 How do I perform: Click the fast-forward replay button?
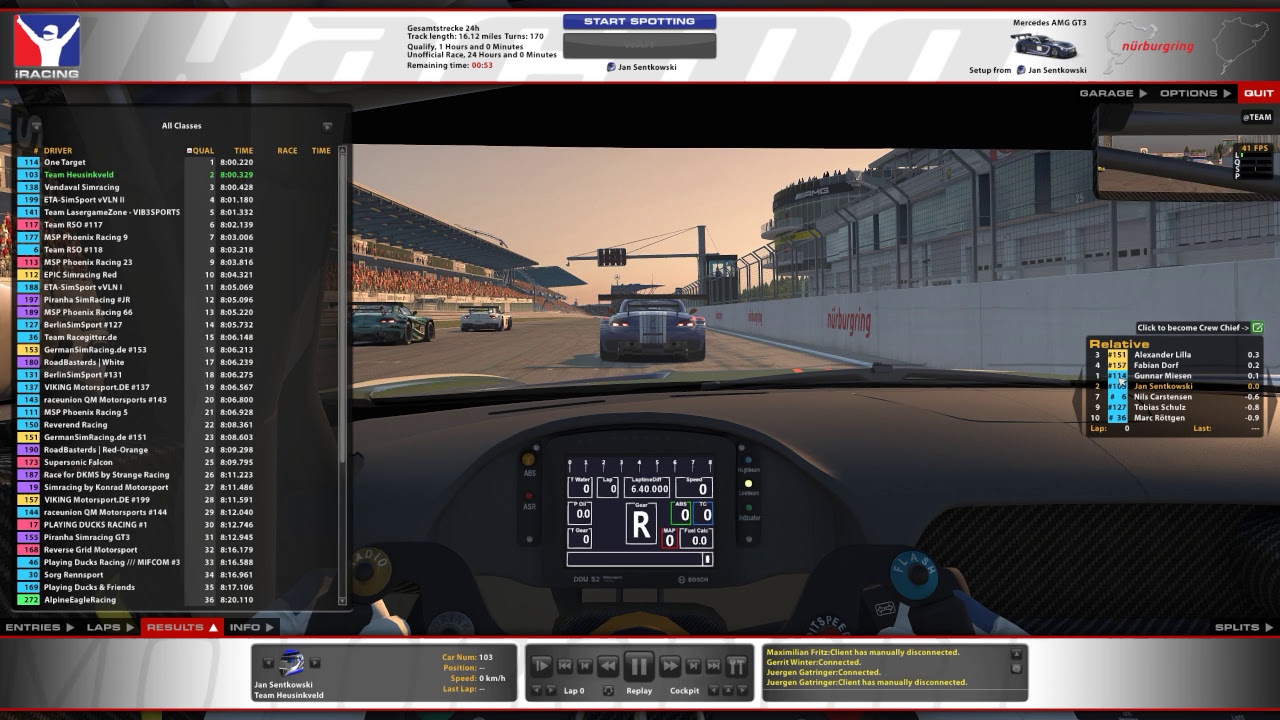point(670,666)
